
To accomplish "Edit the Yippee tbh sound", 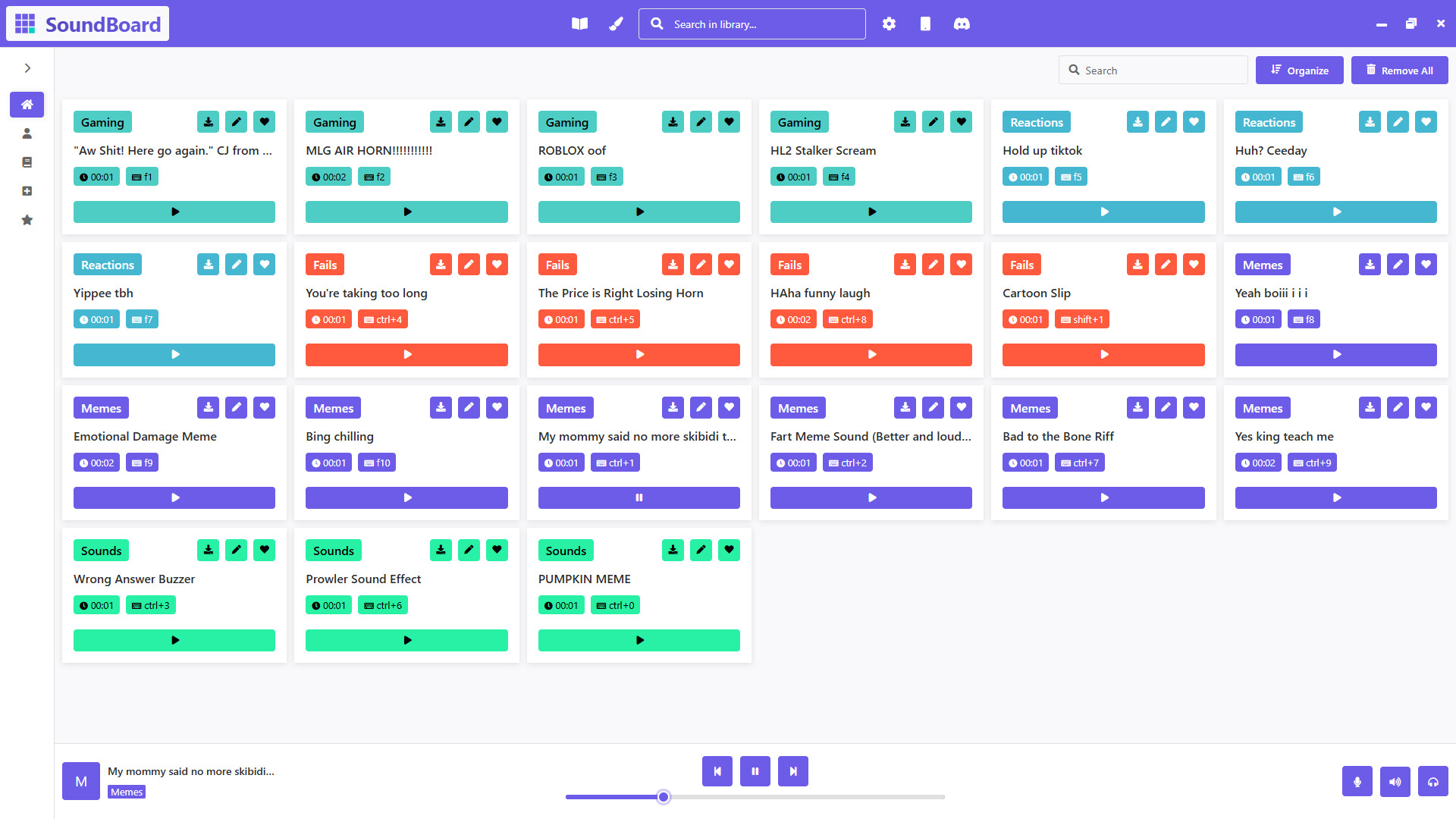I will click(x=236, y=264).
